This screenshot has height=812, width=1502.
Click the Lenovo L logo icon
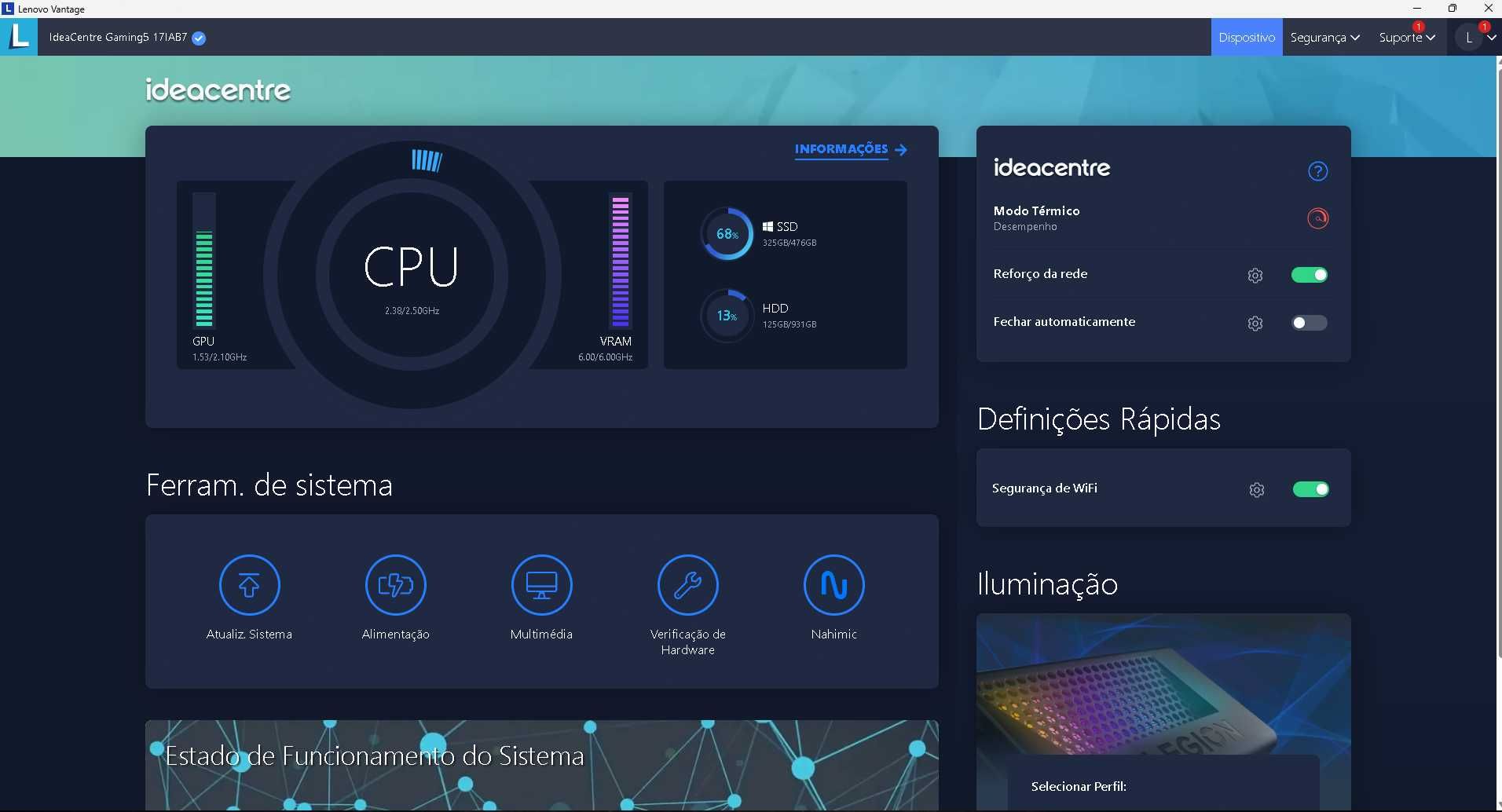click(x=19, y=36)
